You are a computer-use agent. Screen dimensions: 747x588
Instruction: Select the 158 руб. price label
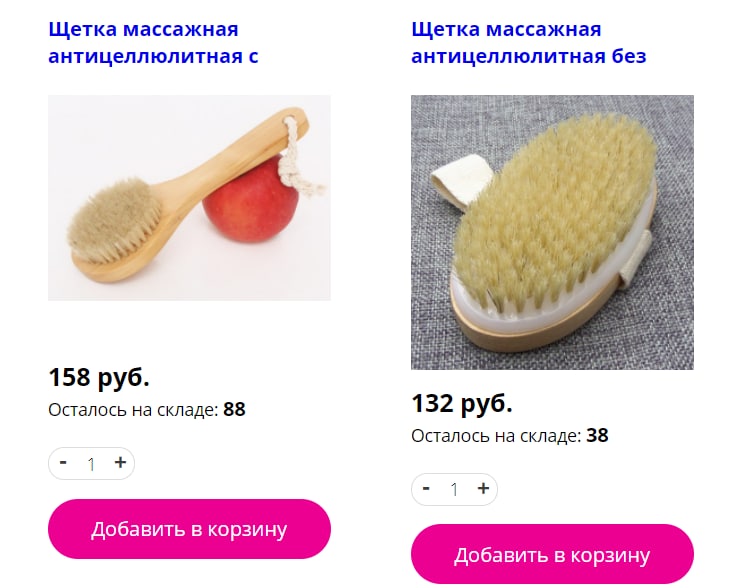(99, 377)
